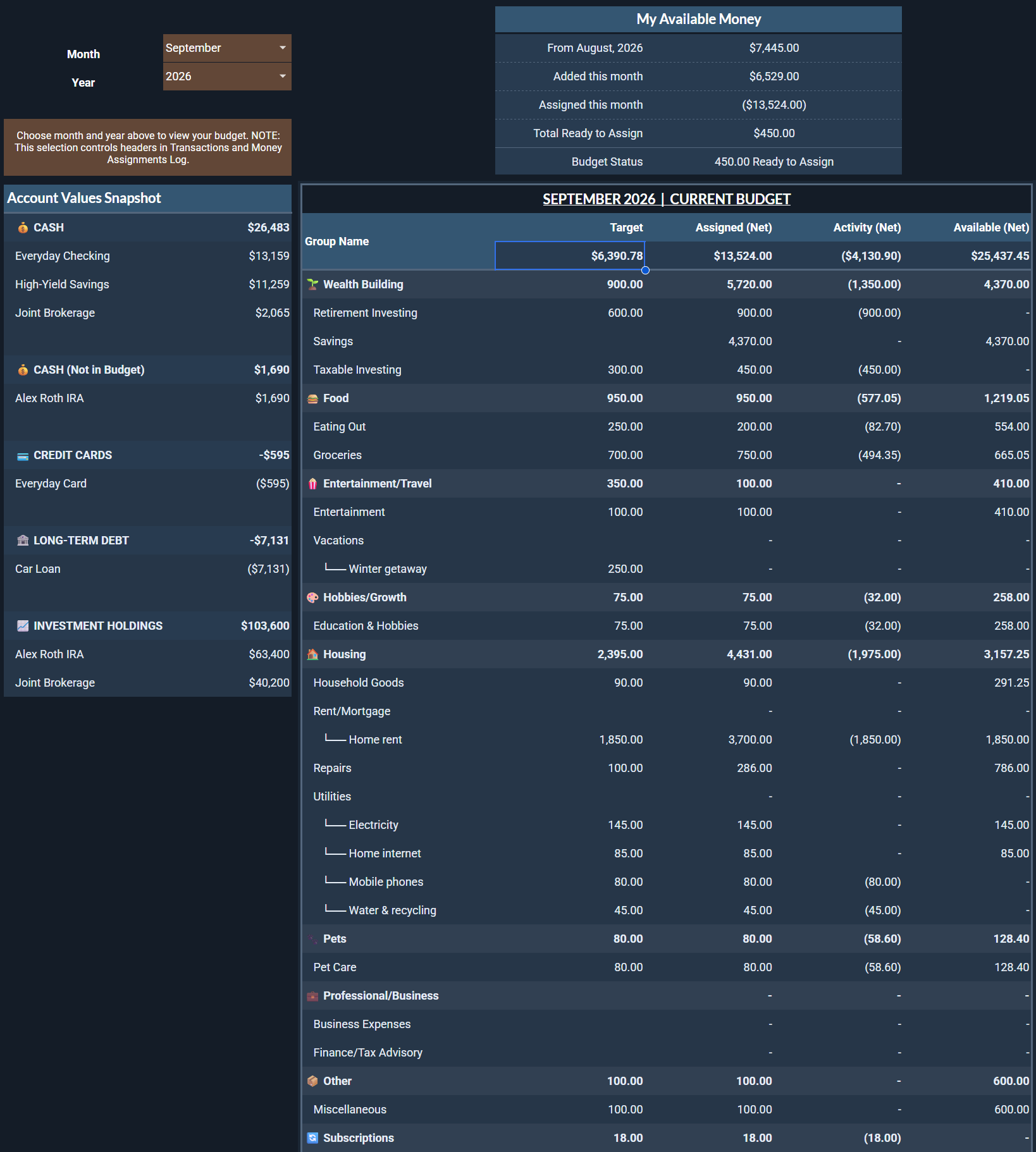The height and width of the screenshot is (1152, 1036).
Task: Select the Groceries category row
Action: 667,455
